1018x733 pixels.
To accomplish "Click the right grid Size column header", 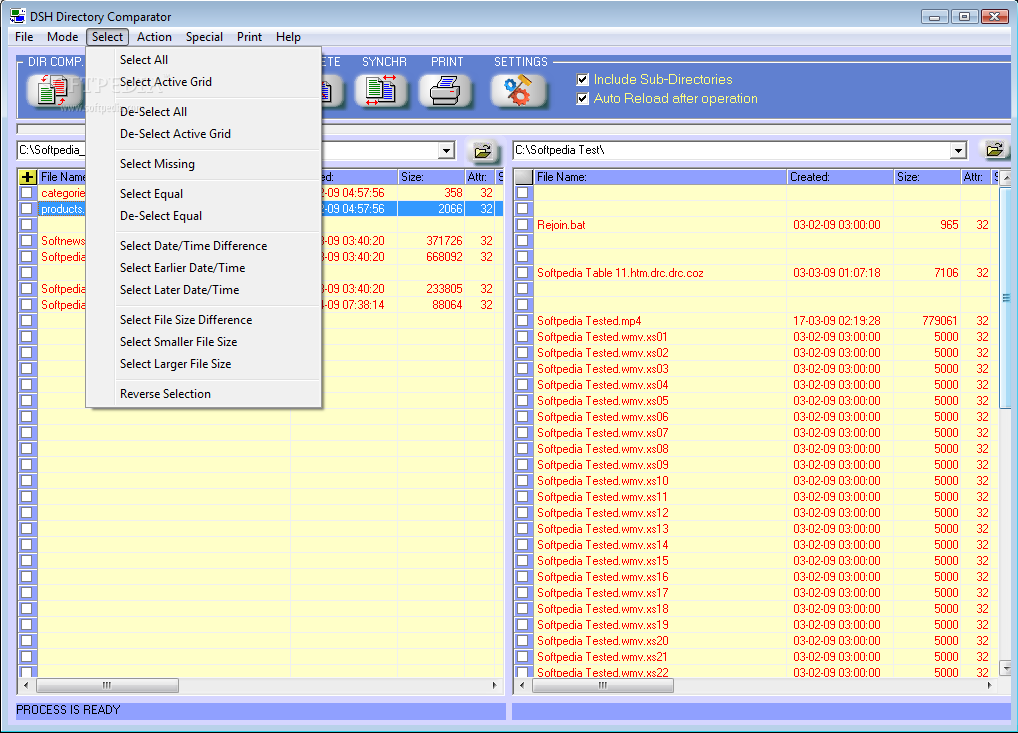I will (x=927, y=177).
